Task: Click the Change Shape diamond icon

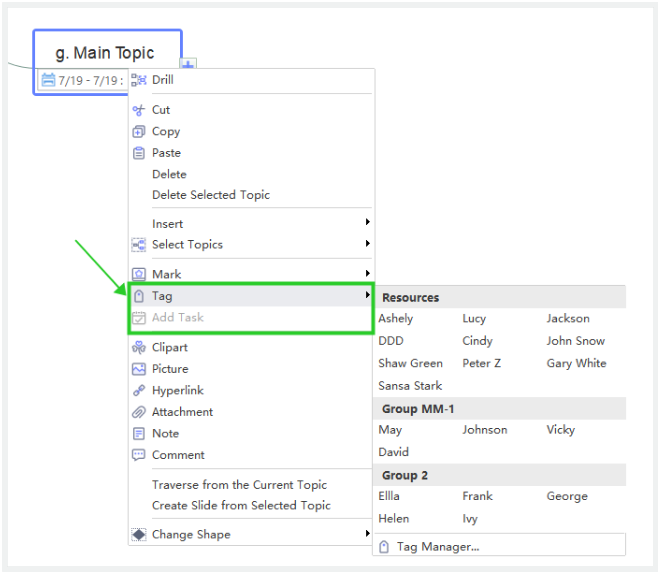Action: point(139,535)
